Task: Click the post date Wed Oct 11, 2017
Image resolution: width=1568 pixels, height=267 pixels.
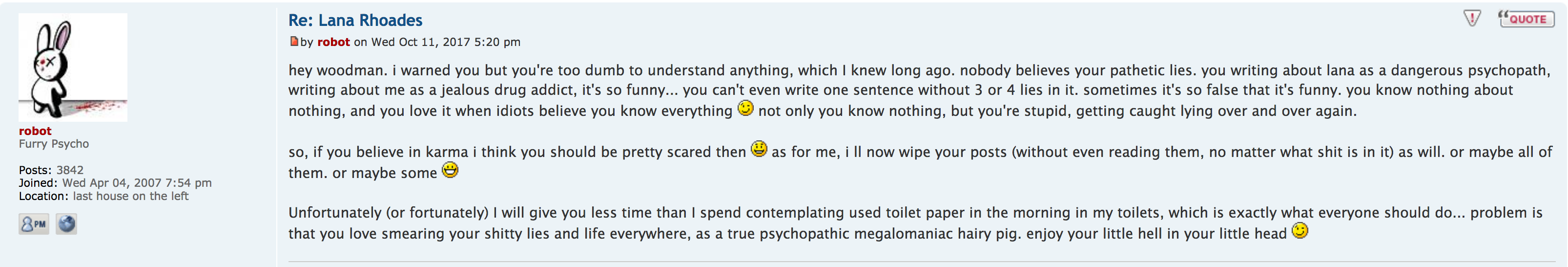Action: click(446, 42)
